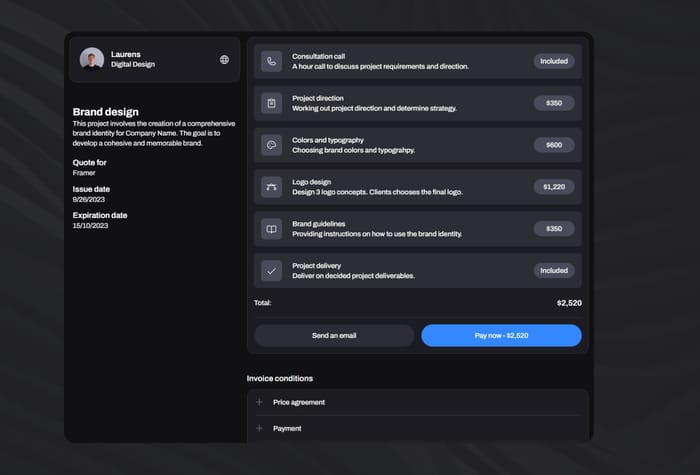Click the Project delivery title
Screen dimensions: 700x475
pos(317,266)
